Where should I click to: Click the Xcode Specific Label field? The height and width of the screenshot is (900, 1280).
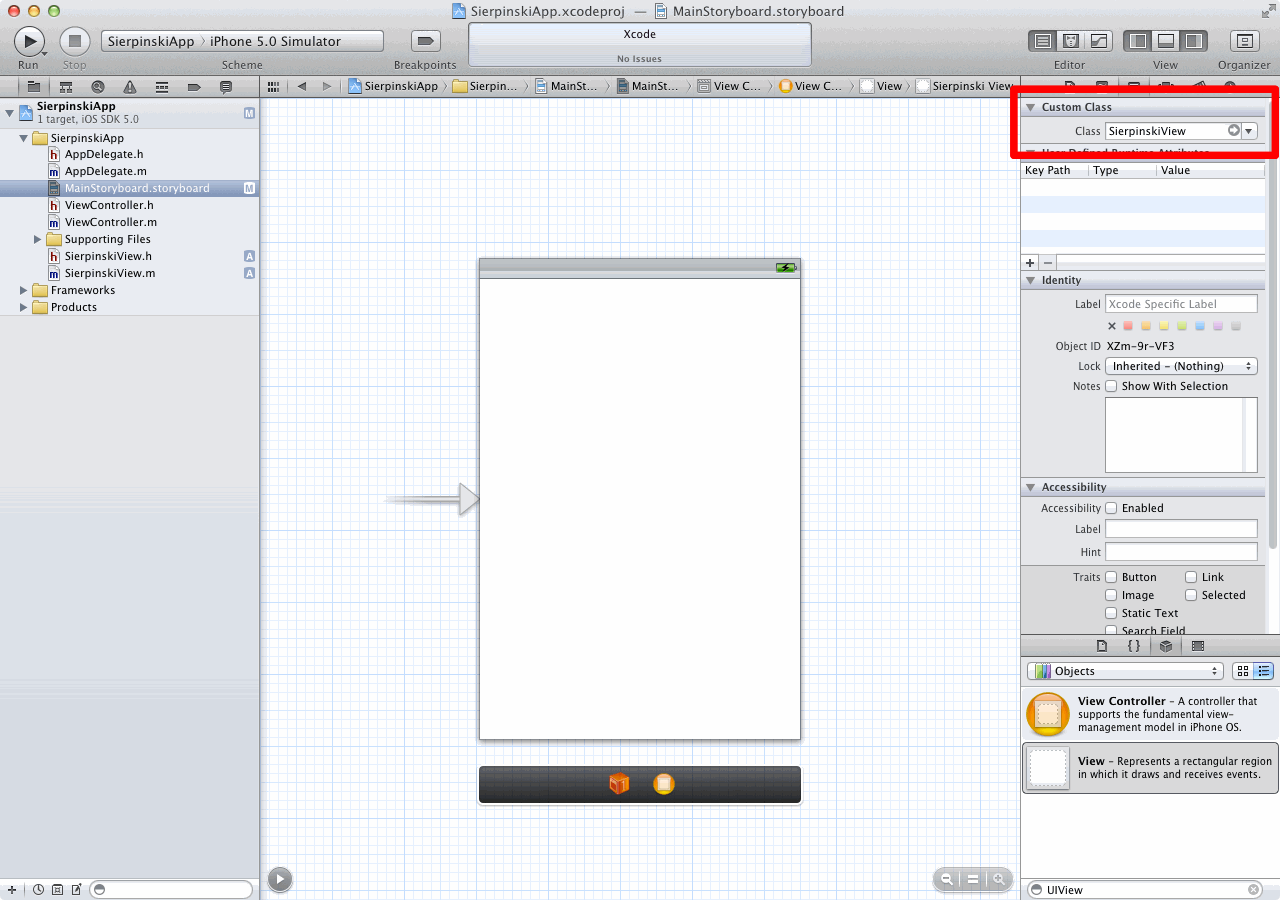[1181, 304]
